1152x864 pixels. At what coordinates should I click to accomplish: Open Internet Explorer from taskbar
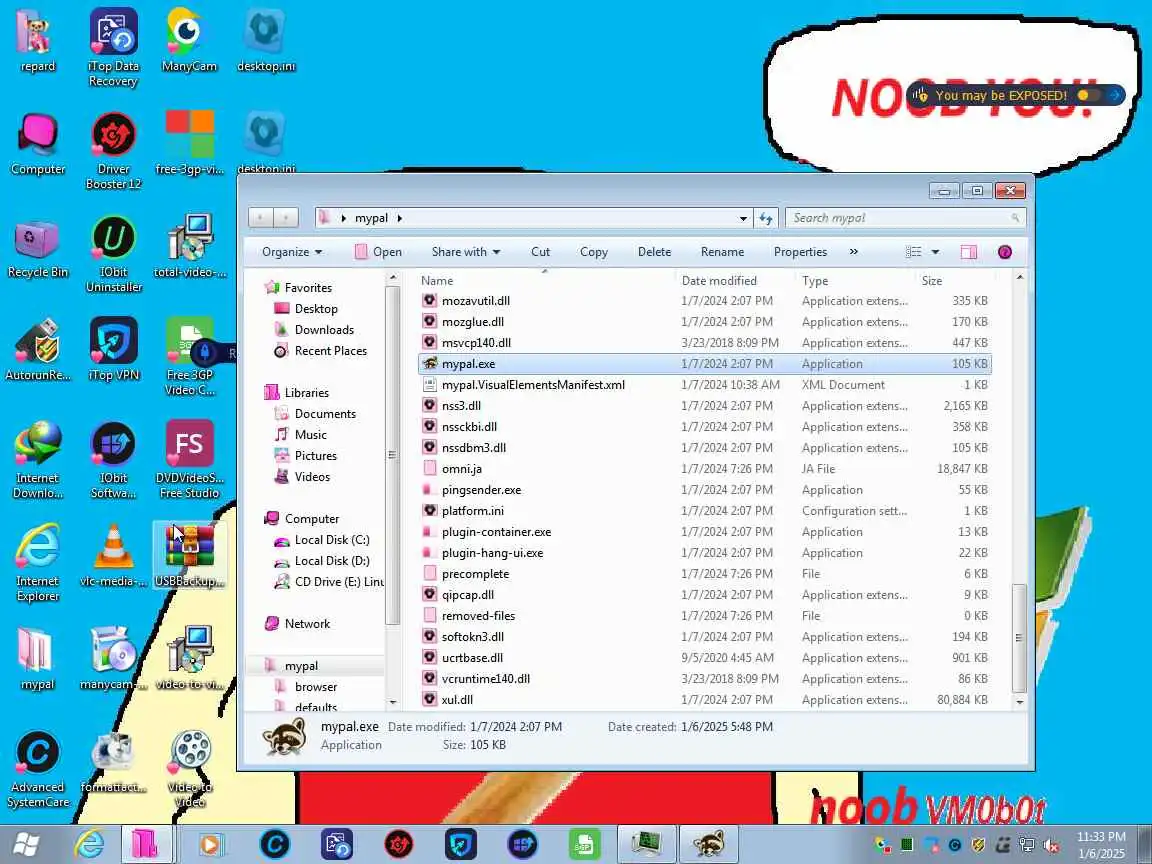[x=90, y=844]
